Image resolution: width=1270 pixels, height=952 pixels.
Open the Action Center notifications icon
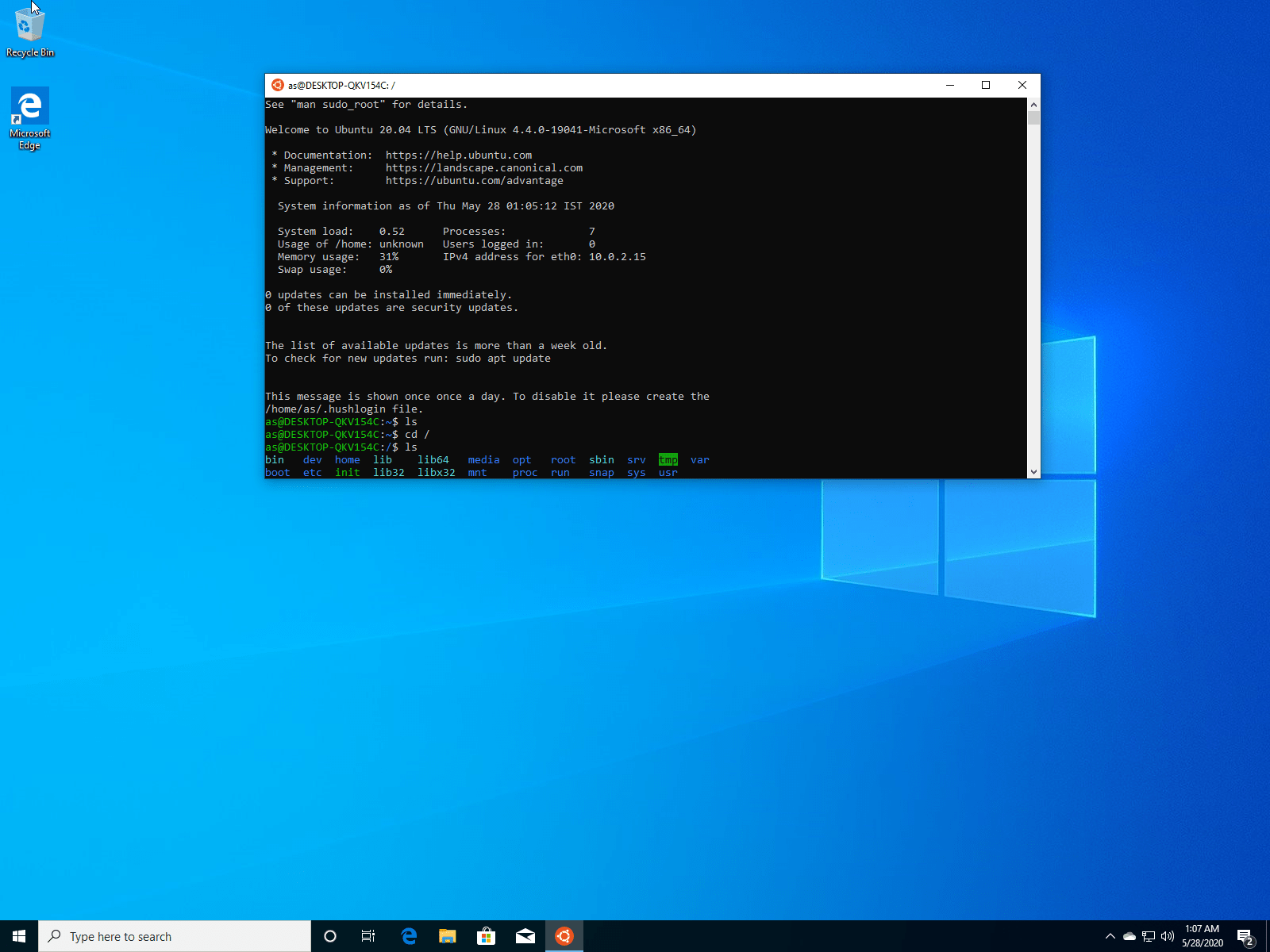click(1245, 937)
